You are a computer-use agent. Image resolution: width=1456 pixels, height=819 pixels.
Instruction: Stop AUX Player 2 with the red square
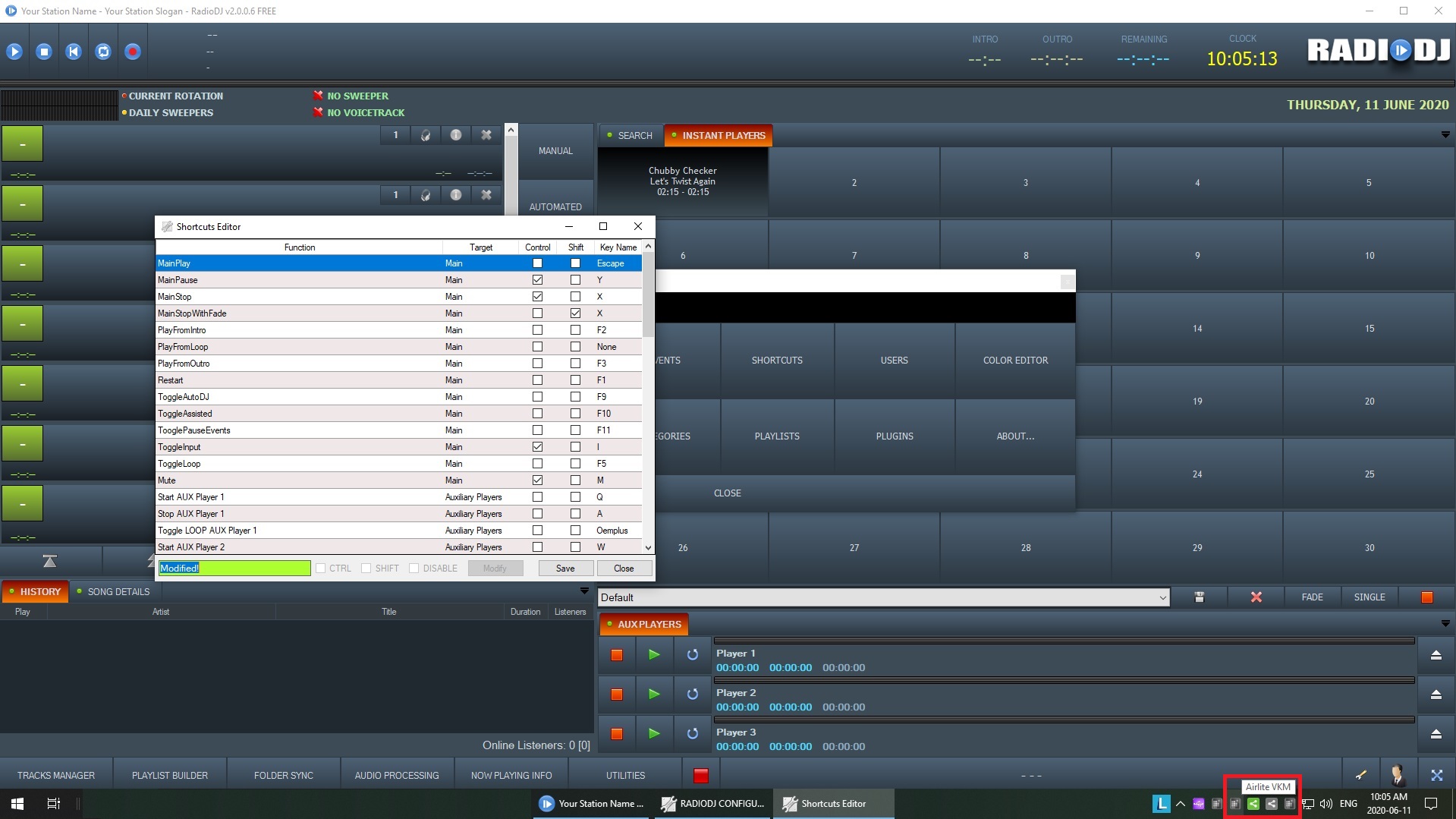point(617,694)
